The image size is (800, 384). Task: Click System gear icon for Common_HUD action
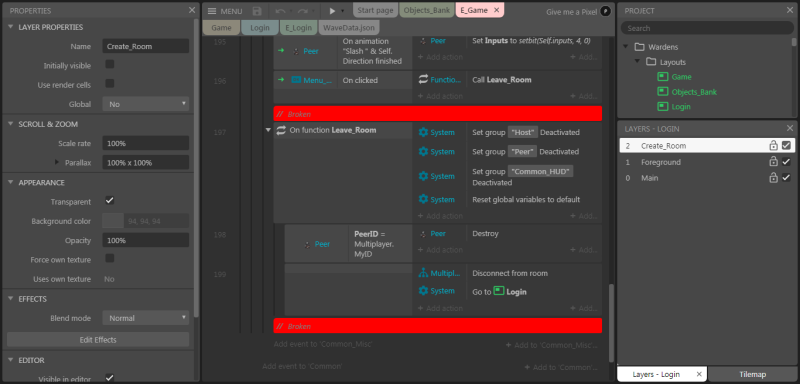pos(423,176)
